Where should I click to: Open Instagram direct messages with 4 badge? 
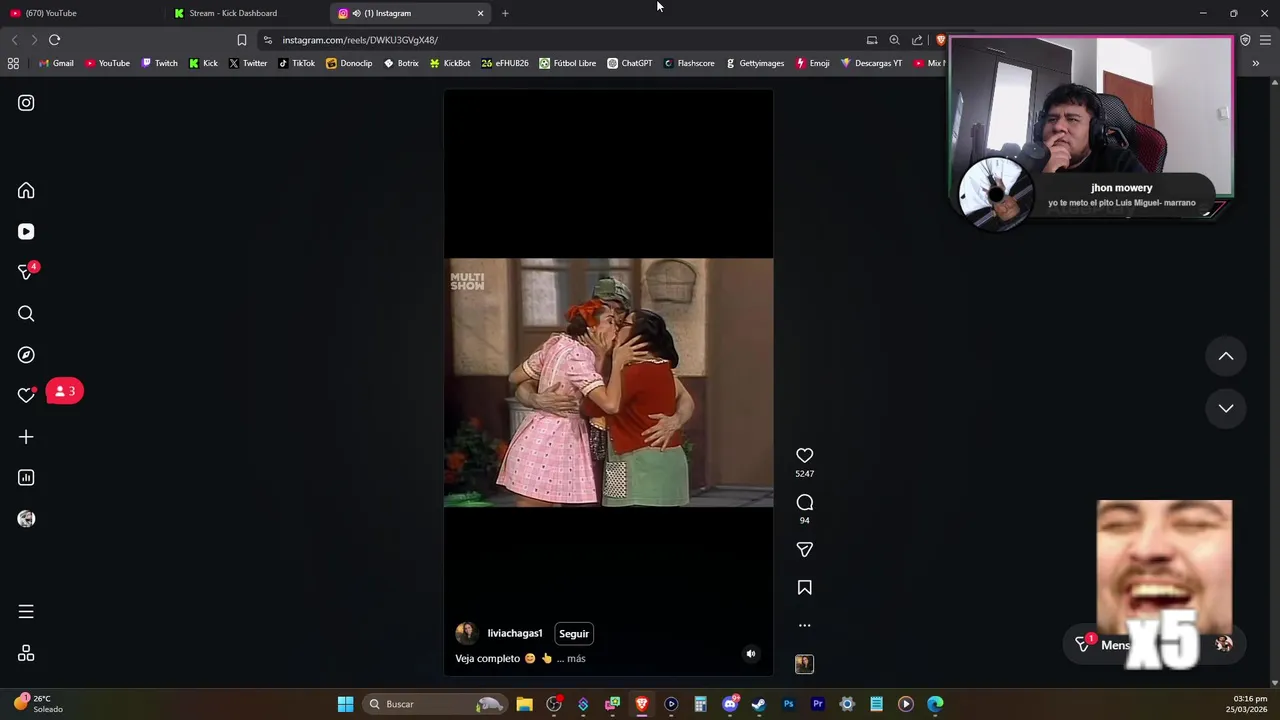26,272
